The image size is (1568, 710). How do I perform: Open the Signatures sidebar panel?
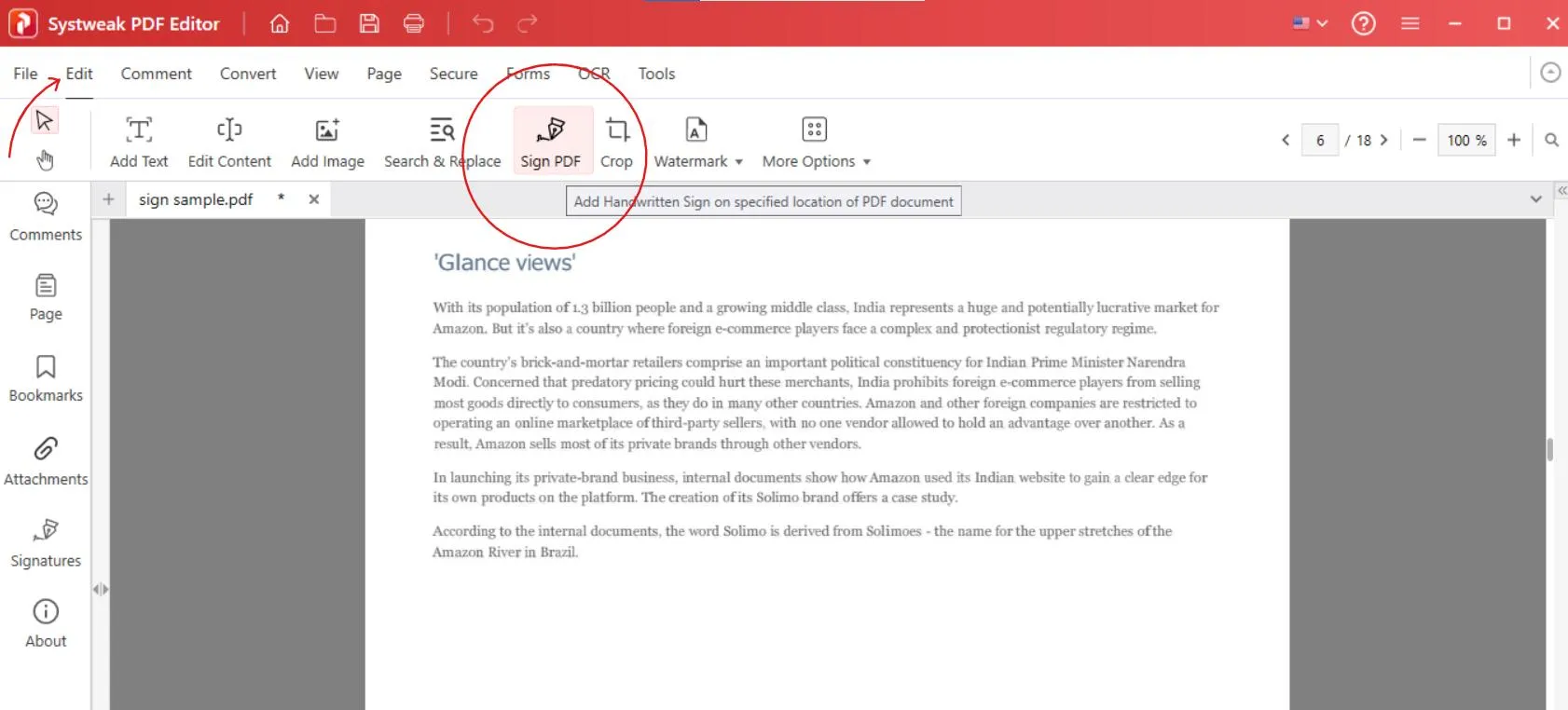46,542
